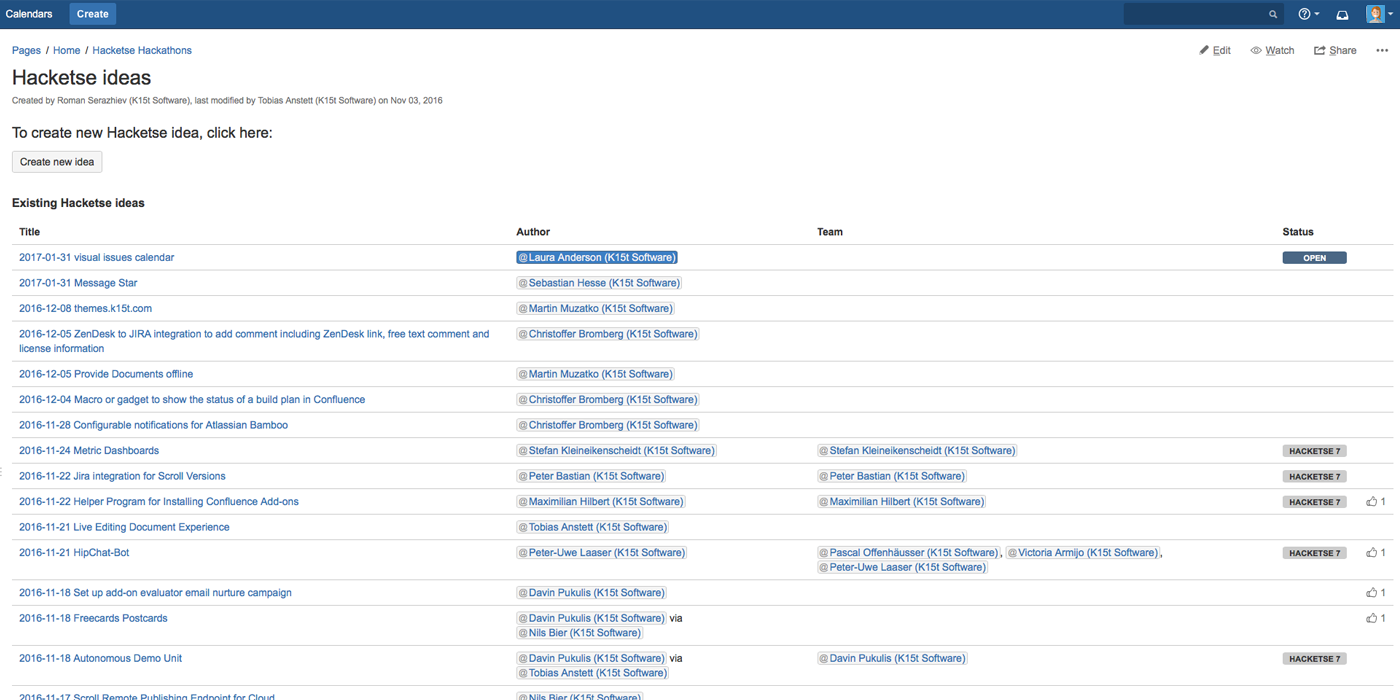Like the add-on evaluator email campaign row

1375,593
